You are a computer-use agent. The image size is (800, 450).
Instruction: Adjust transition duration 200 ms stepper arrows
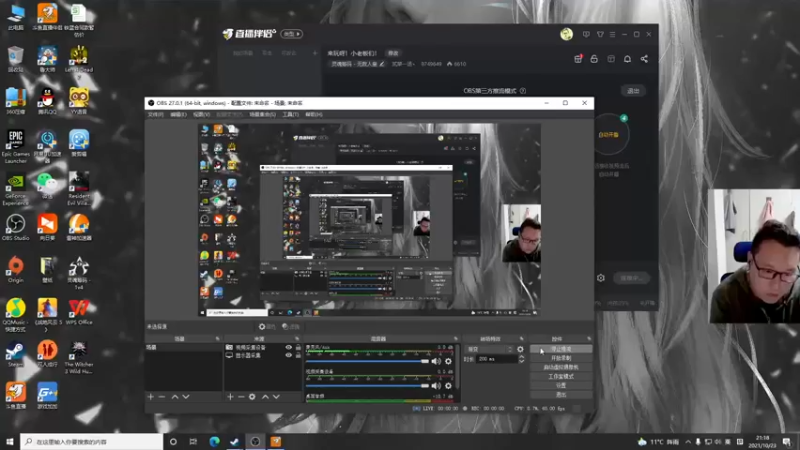[521, 359]
